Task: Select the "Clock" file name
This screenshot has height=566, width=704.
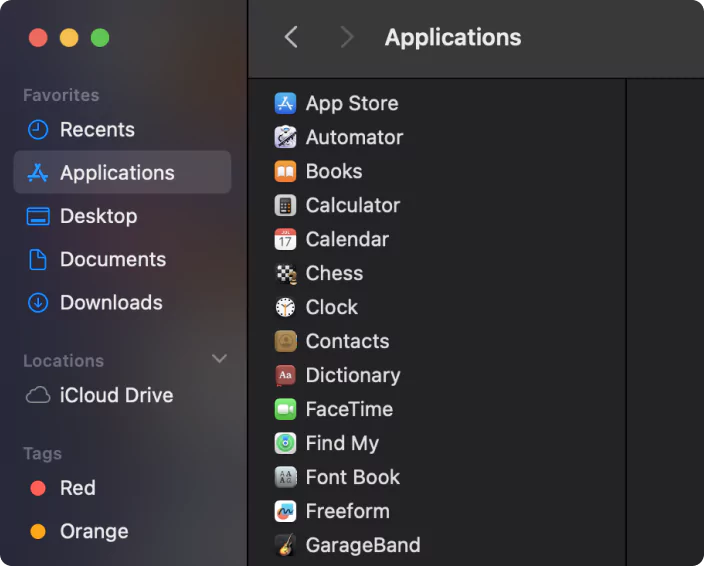Action: 332,307
